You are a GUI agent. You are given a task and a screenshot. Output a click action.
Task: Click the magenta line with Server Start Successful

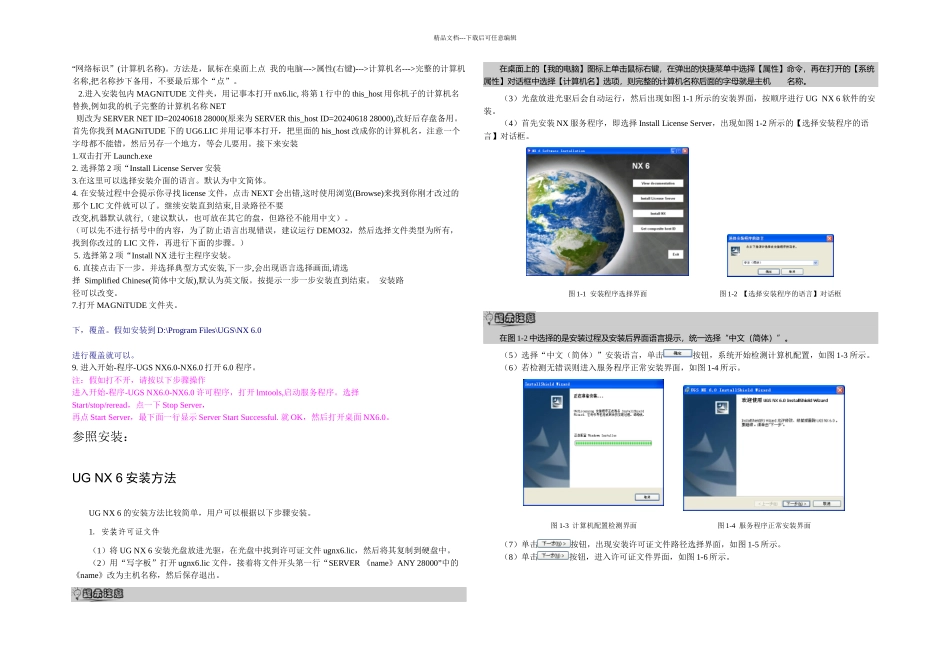(x=231, y=417)
